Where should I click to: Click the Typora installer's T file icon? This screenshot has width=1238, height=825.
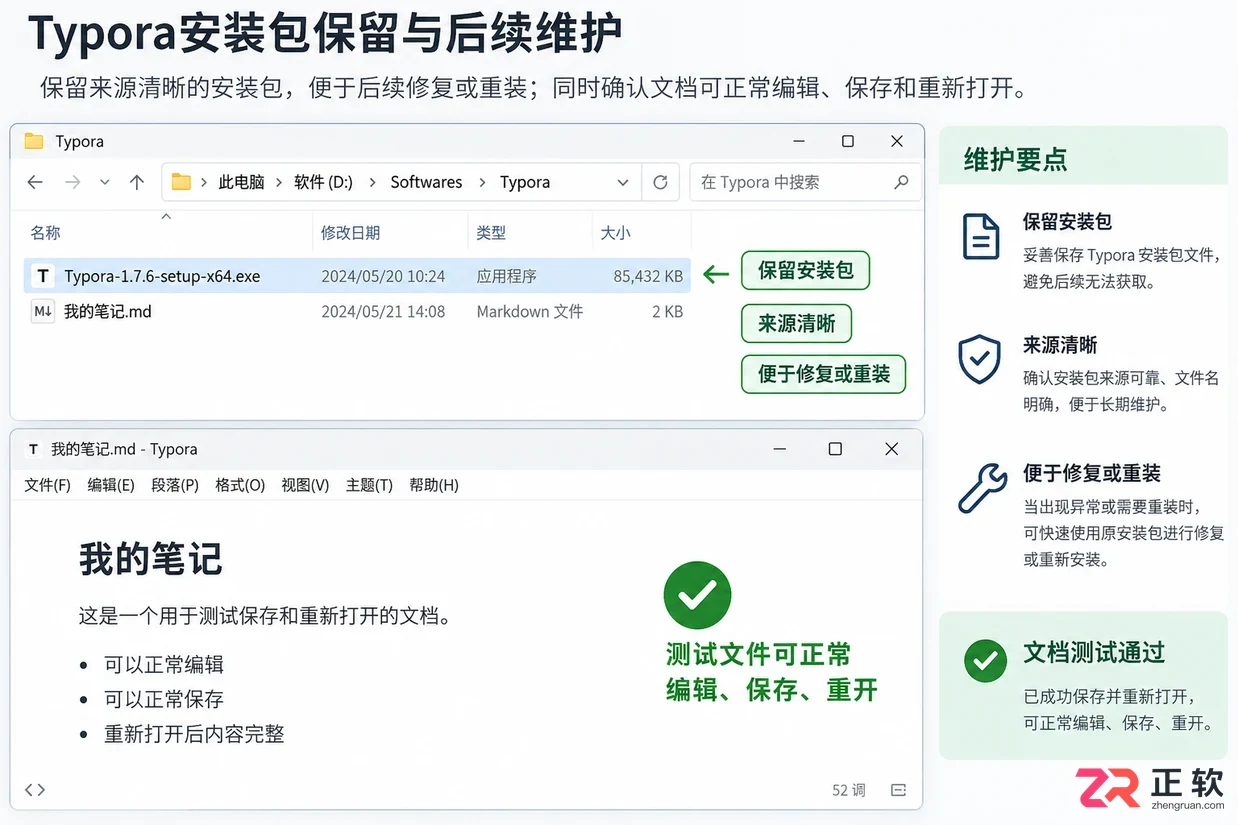click(42, 276)
